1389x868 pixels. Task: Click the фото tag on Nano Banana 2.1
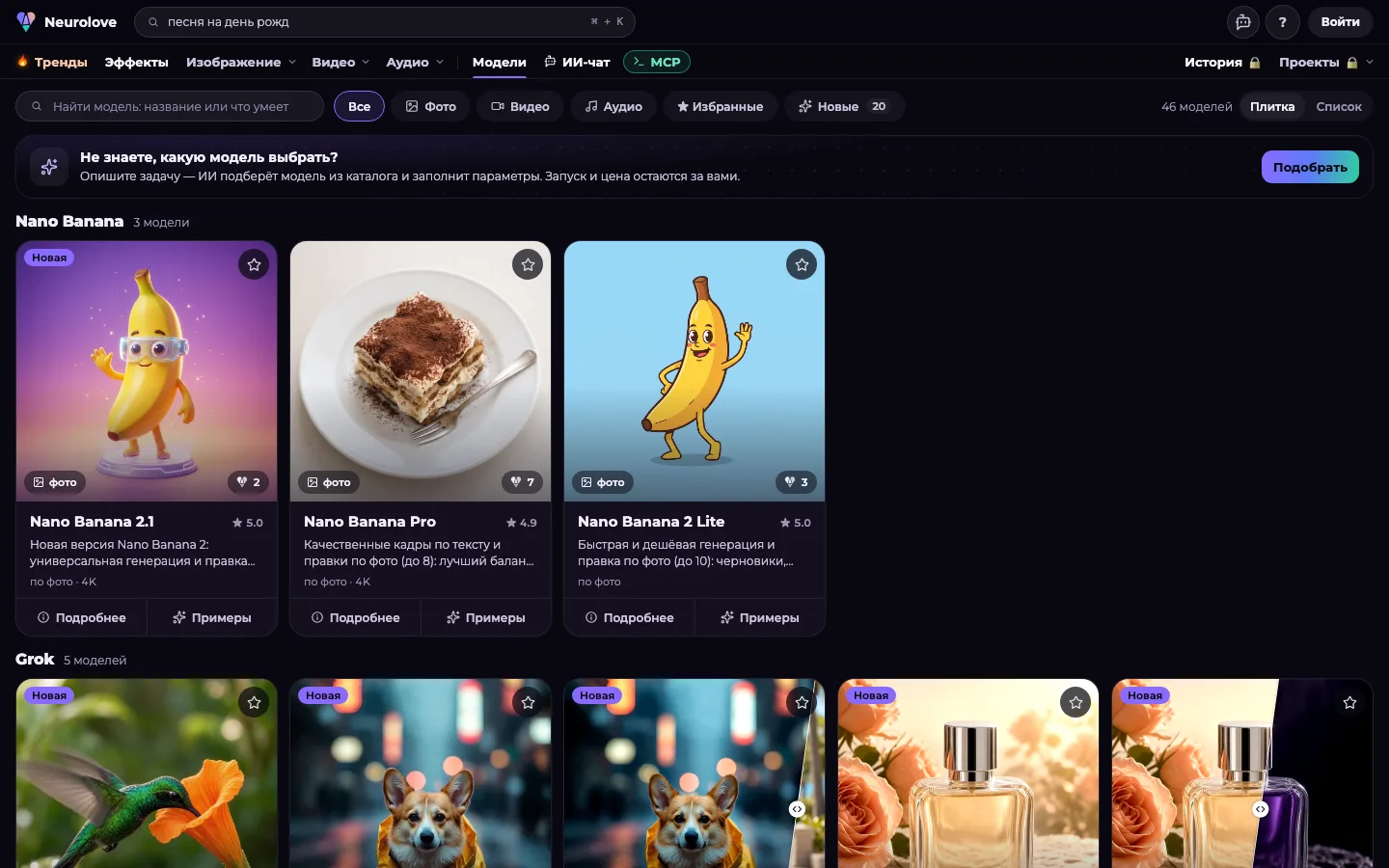tap(55, 482)
